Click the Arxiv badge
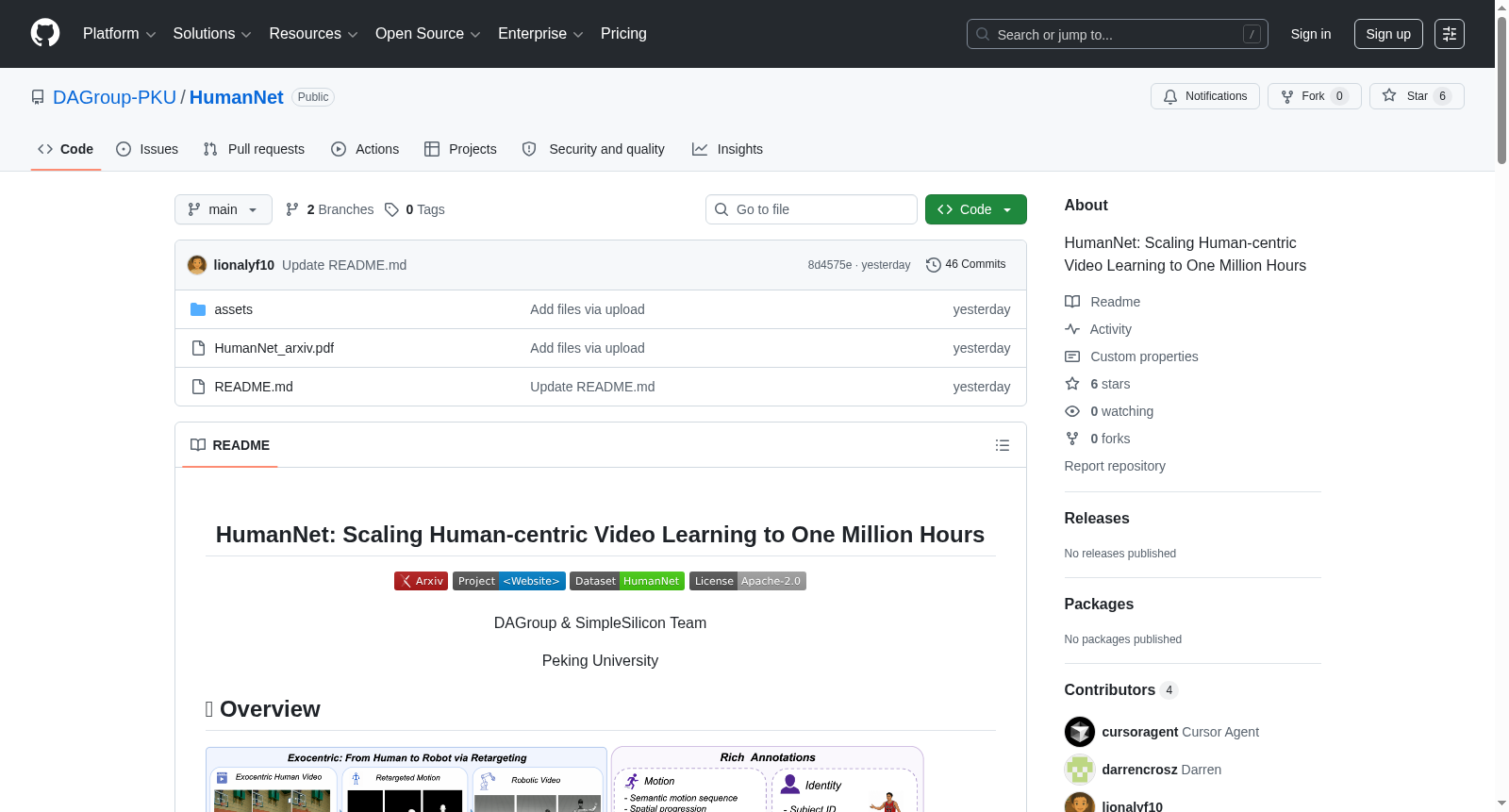 click(421, 581)
